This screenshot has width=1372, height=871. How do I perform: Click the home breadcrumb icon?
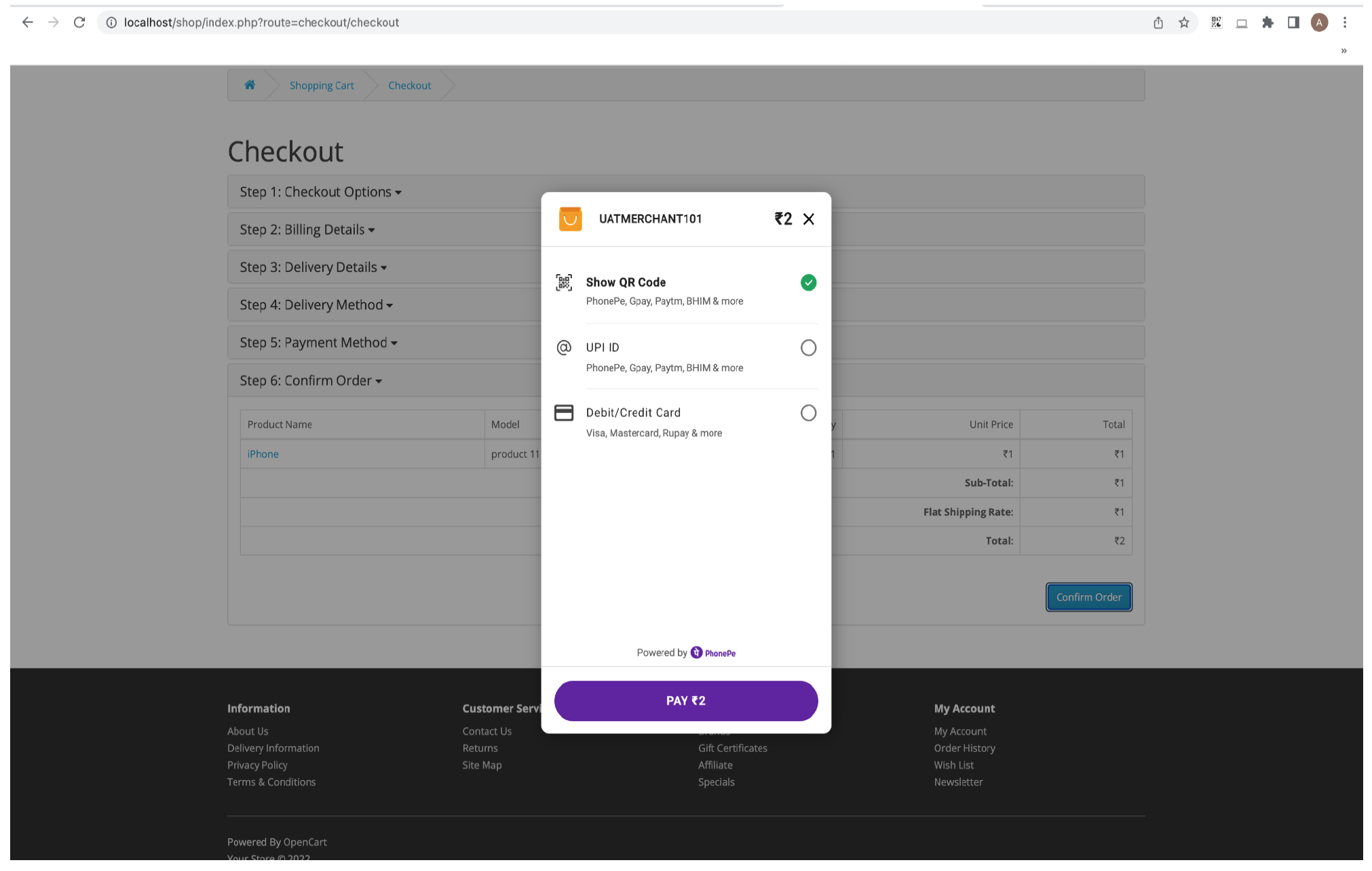point(250,85)
